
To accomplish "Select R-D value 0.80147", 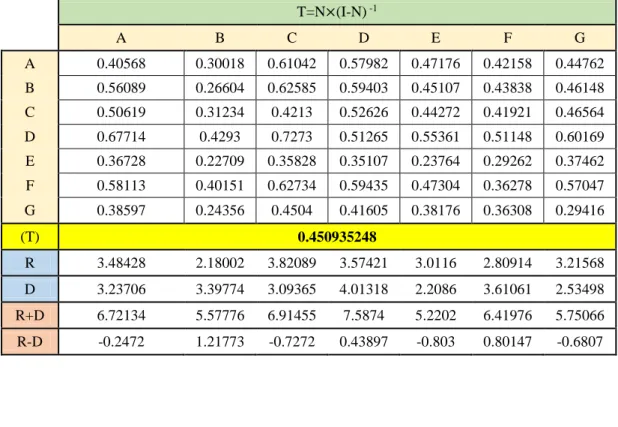I will click(x=508, y=341).
